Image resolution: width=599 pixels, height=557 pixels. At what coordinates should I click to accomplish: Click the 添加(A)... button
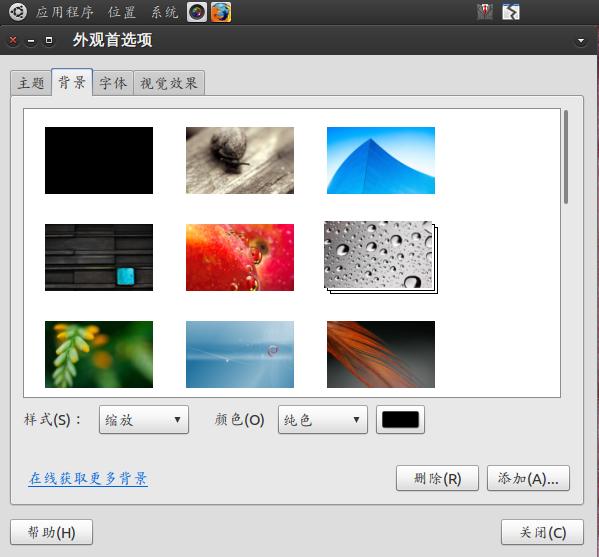point(528,478)
